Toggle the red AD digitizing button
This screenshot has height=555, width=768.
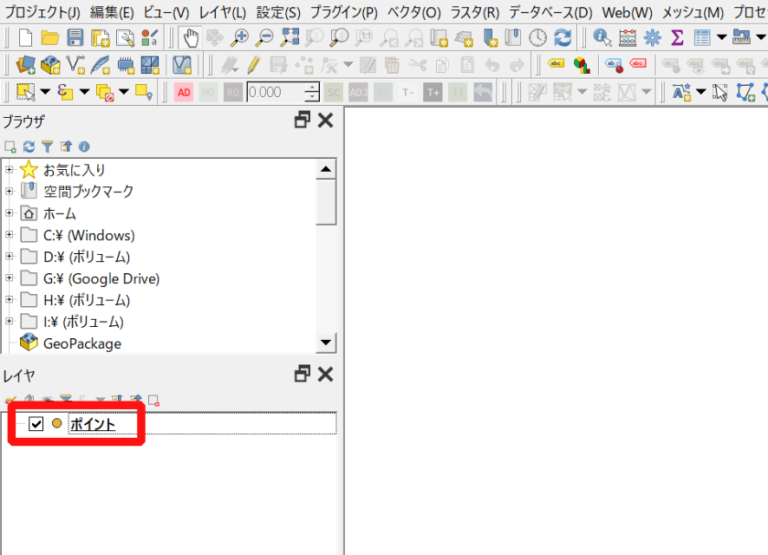183,92
